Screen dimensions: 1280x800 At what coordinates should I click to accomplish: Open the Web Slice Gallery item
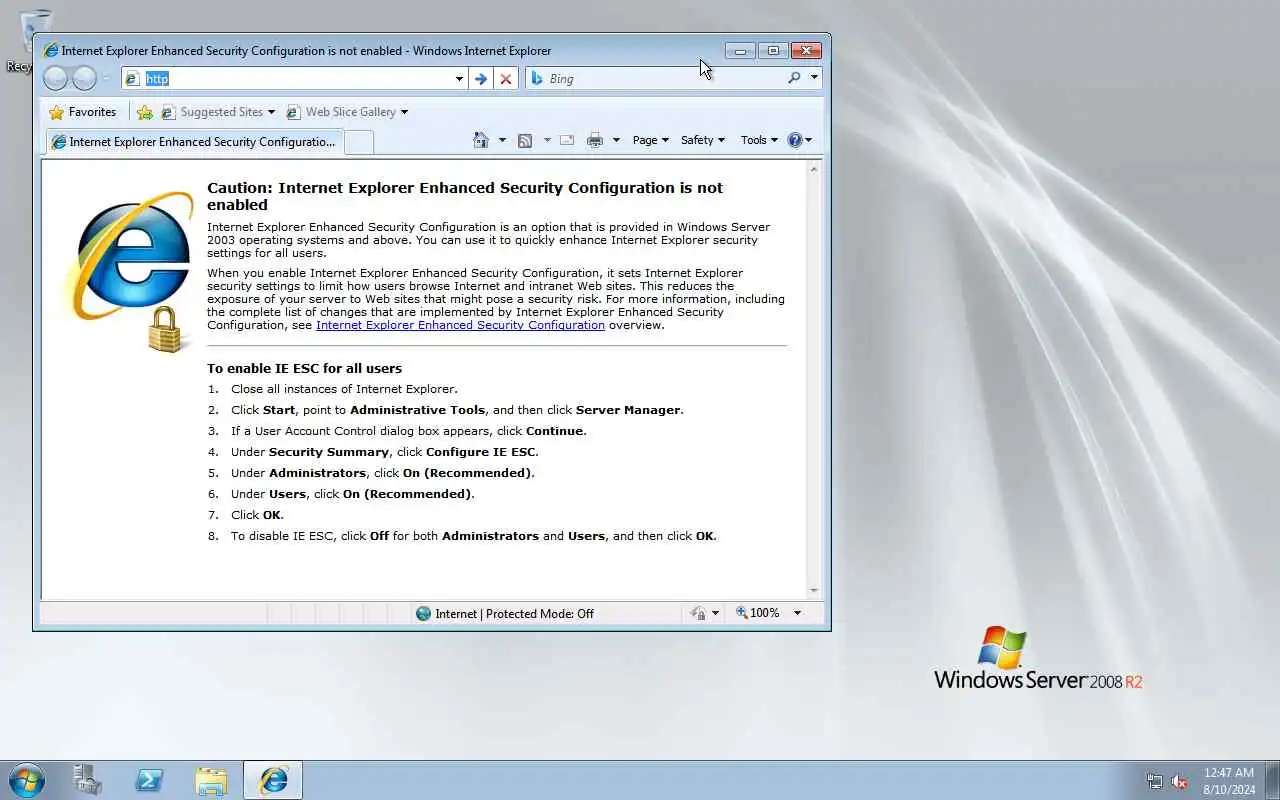coord(346,112)
